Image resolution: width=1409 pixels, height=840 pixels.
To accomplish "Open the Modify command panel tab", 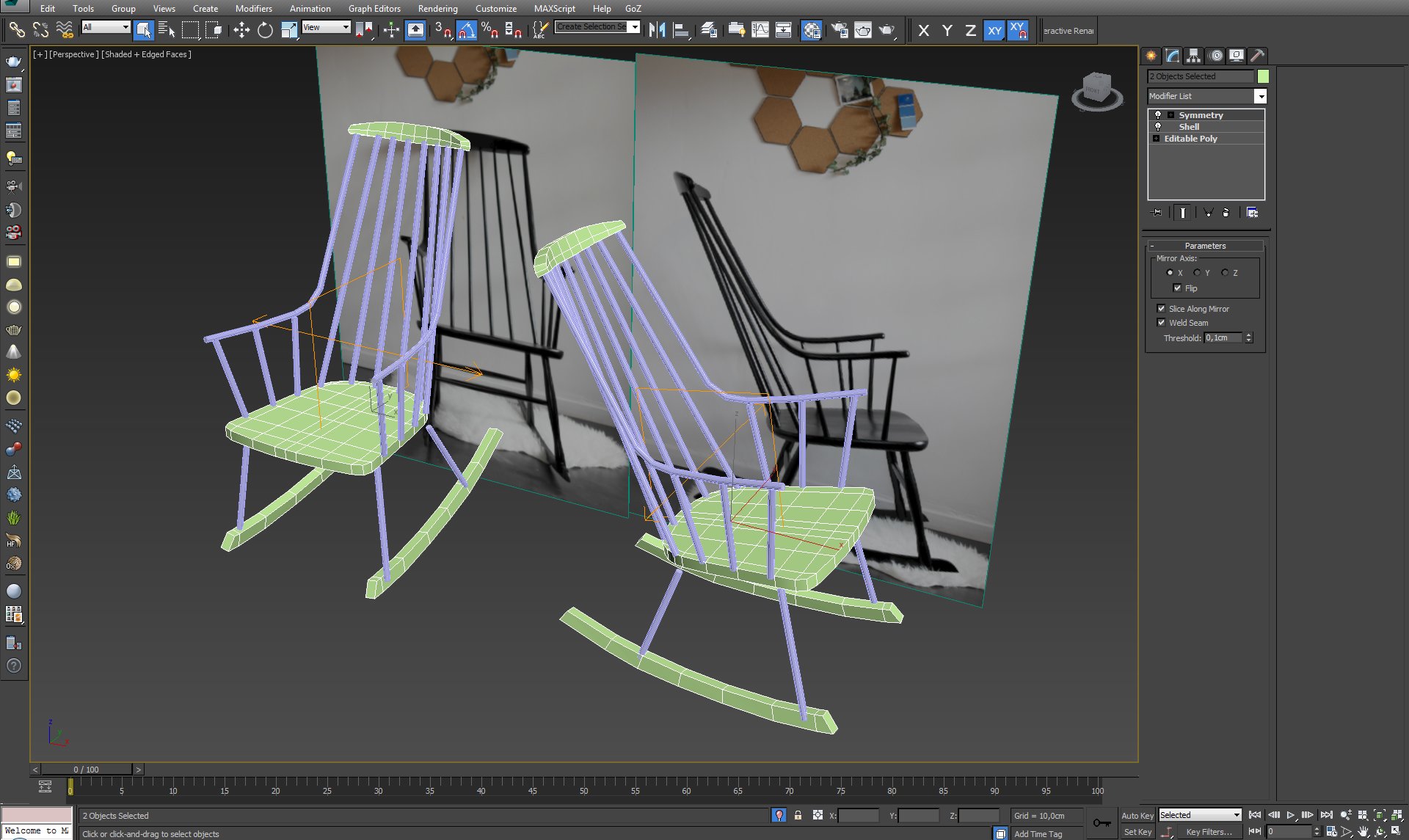I will 1173,56.
